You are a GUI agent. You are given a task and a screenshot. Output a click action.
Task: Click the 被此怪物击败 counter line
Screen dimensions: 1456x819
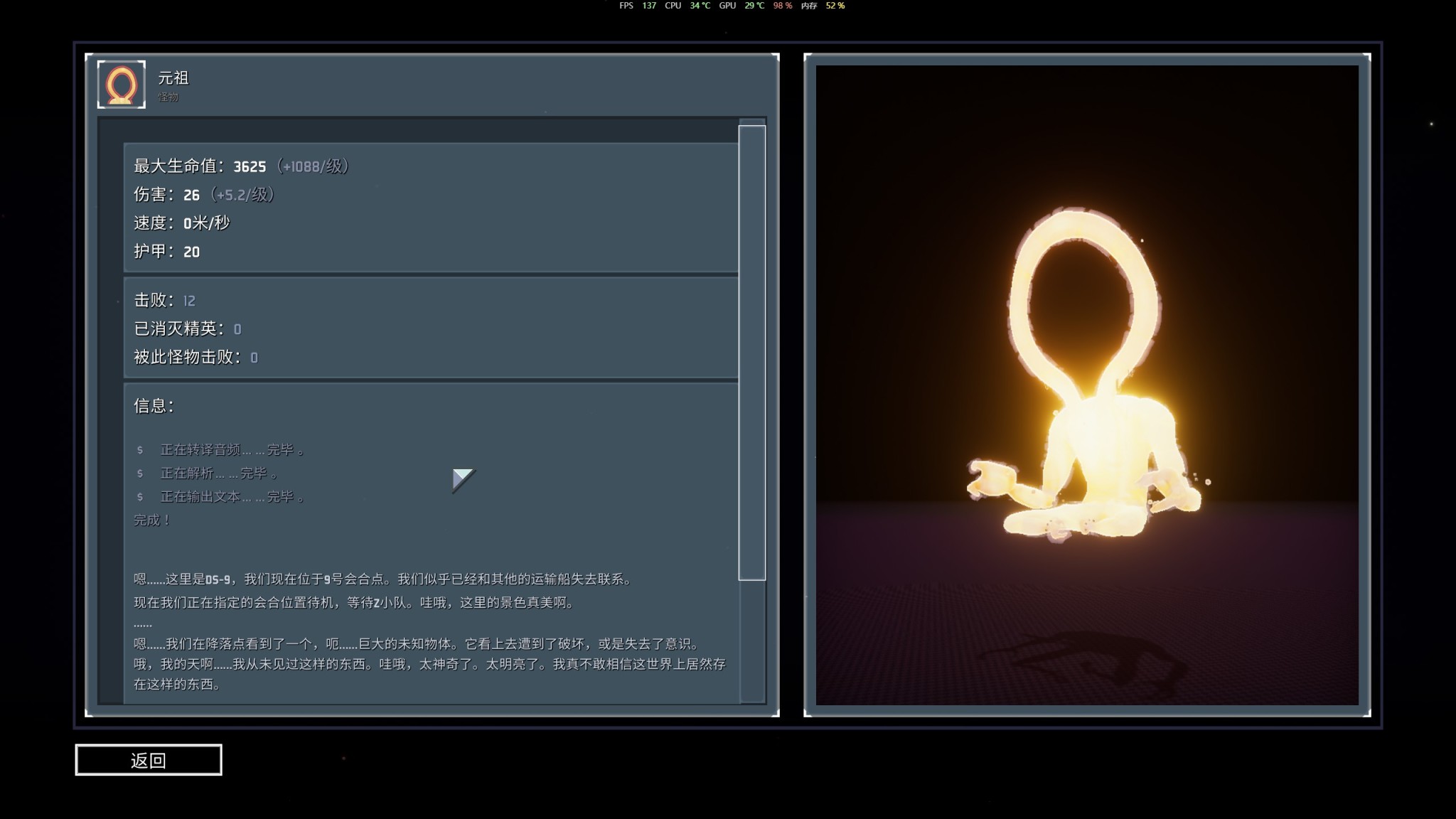196,358
